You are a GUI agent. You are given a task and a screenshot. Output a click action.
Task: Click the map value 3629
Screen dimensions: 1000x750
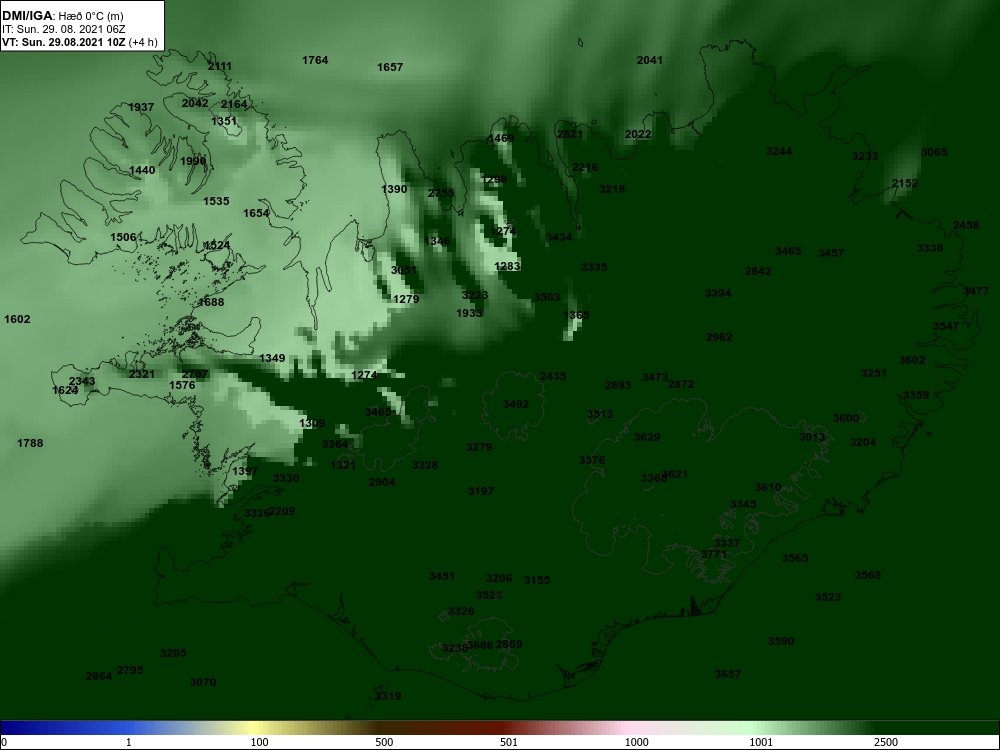coord(647,437)
